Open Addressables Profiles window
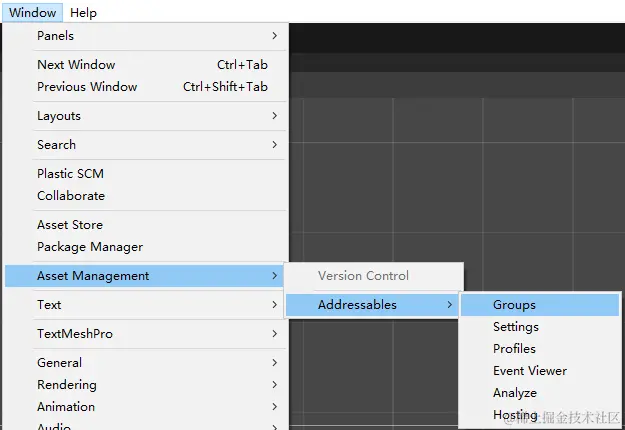The height and width of the screenshot is (430, 625). (514, 349)
